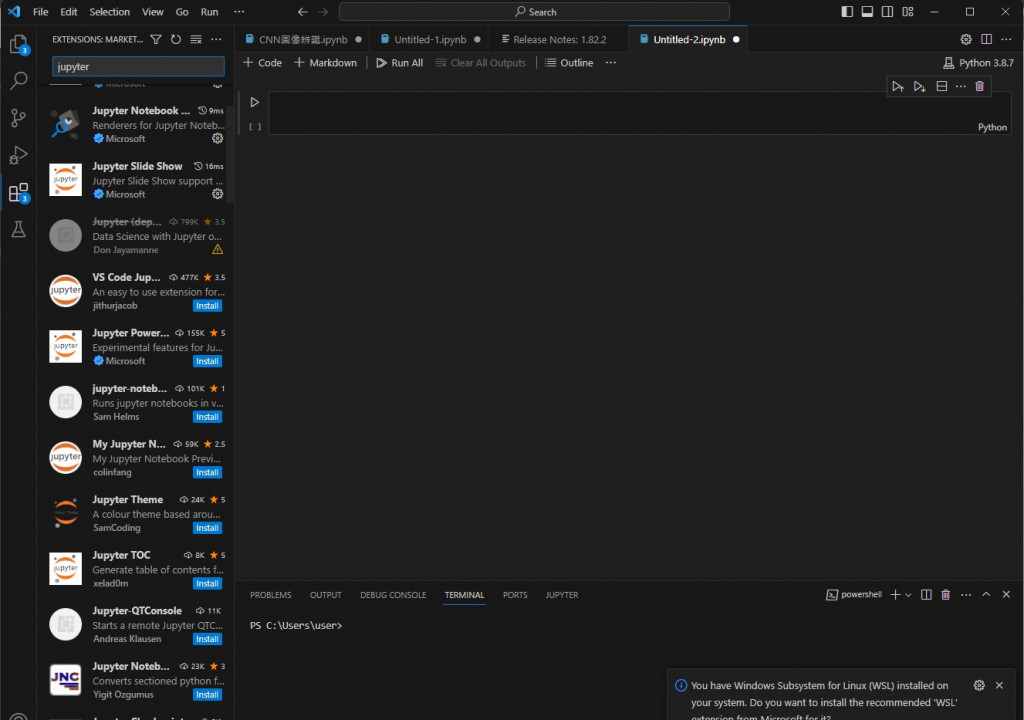Add a new Code cell
Viewport: 1024px width, 720px height.
263,63
